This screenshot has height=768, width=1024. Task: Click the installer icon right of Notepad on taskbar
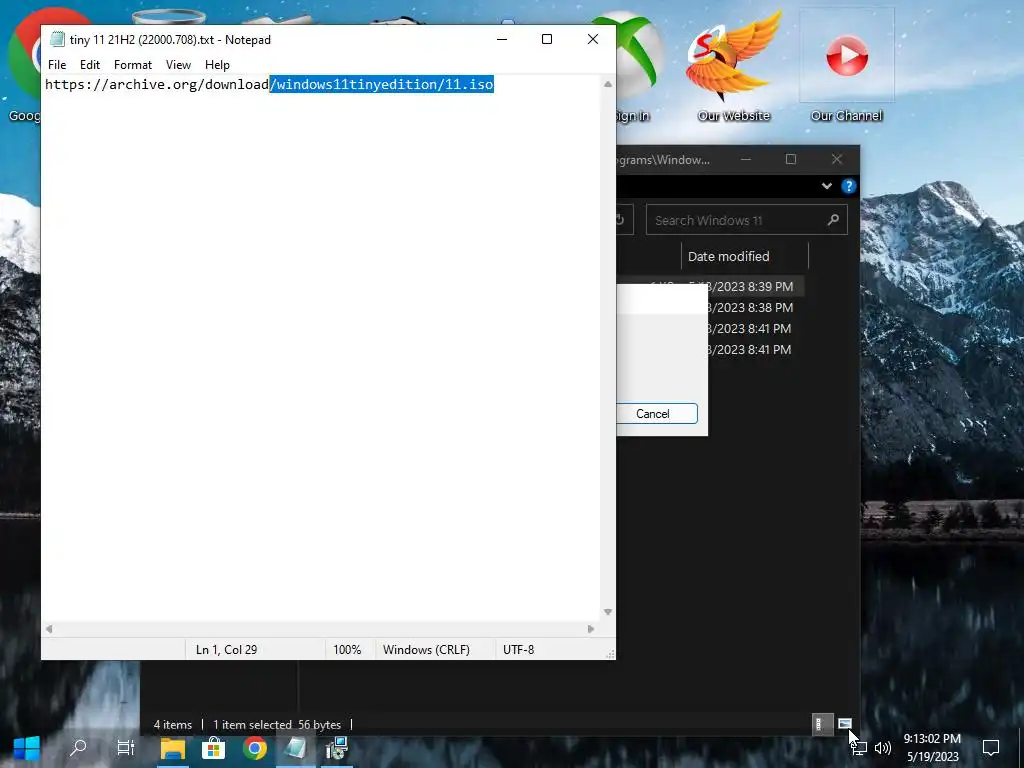336,748
